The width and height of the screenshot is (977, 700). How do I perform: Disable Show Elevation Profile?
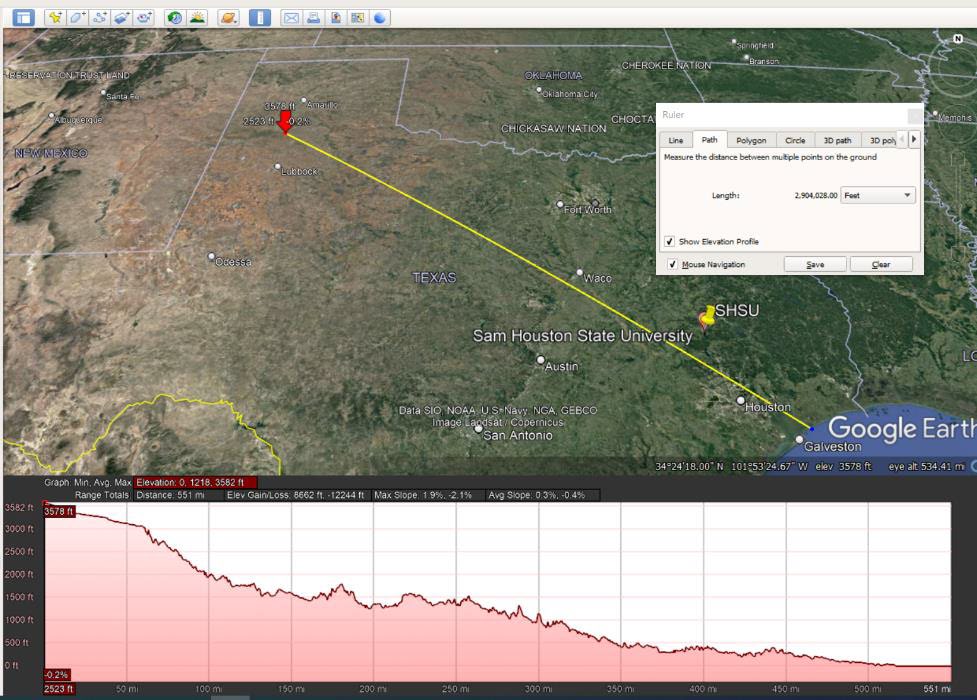coord(670,241)
